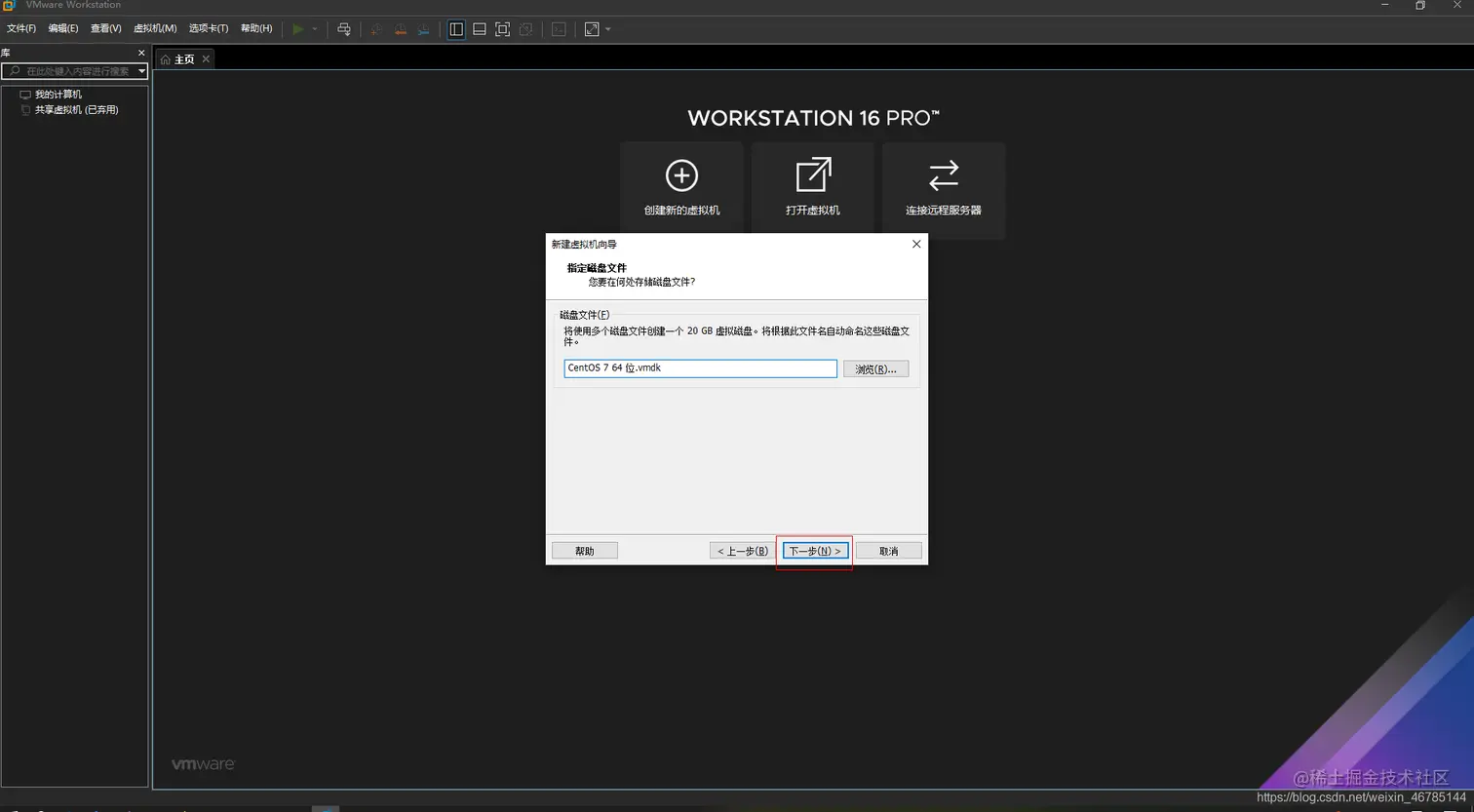Image resolution: width=1474 pixels, height=812 pixels.
Task: Click the 下一步(N) > button
Action: 815,551
